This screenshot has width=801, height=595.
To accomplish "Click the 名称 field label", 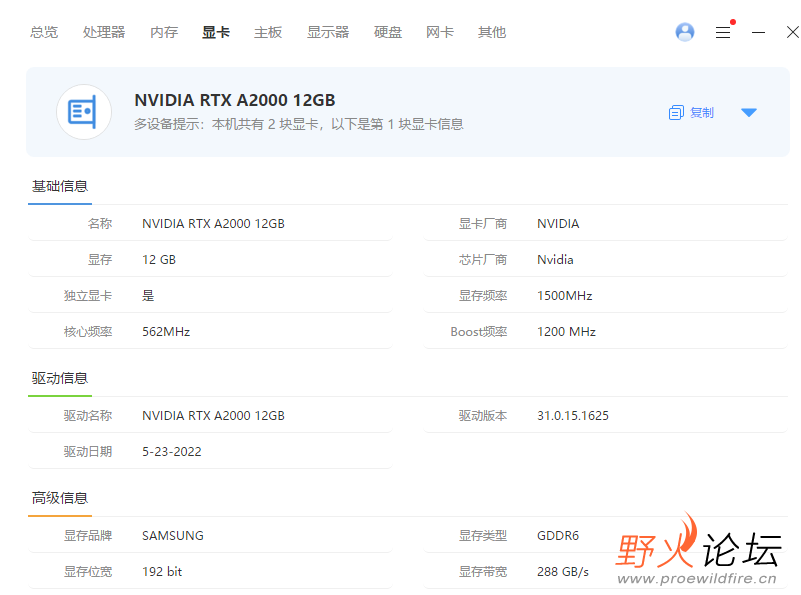I will tap(100, 224).
